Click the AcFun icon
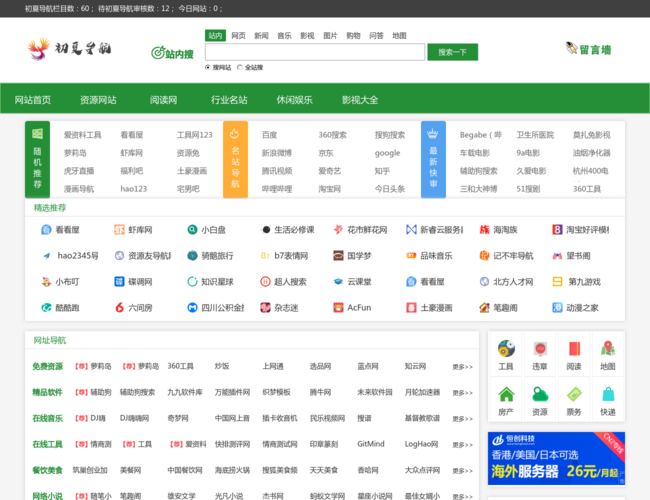Image resolution: width=650 pixels, height=500 pixels. (x=338, y=308)
